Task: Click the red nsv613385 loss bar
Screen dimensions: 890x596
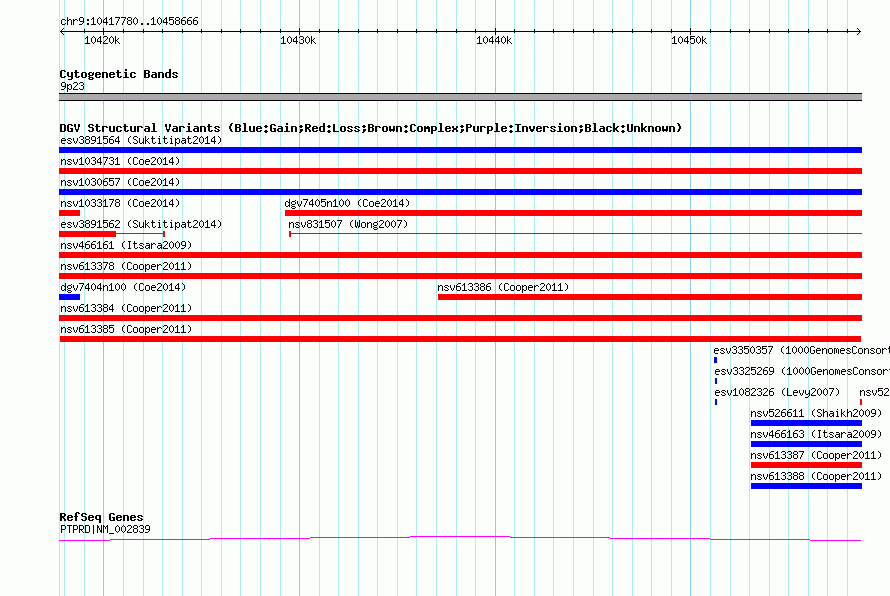Action: (x=460, y=339)
